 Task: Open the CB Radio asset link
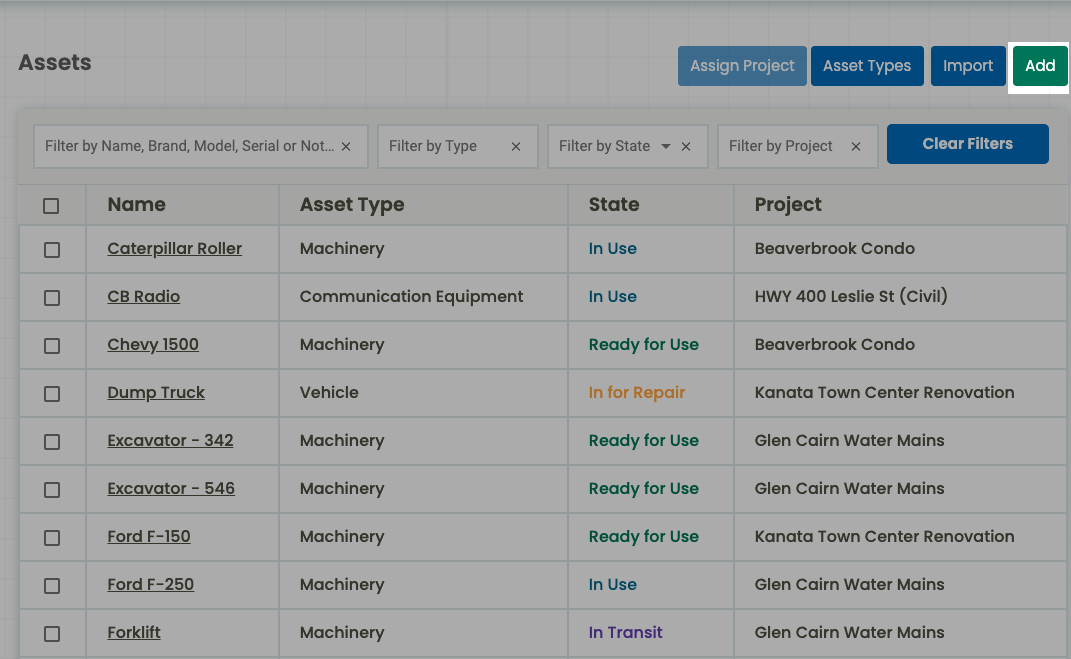click(x=144, y=297)
